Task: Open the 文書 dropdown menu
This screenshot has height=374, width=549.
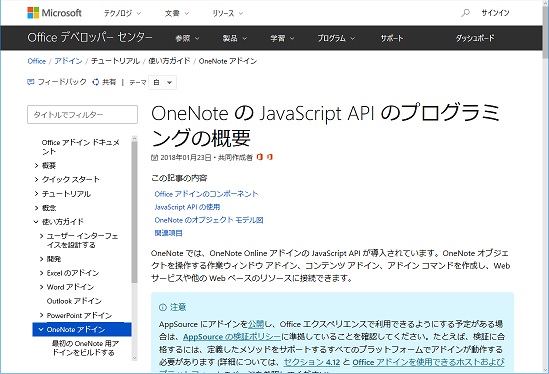Action: pos(177,13)
